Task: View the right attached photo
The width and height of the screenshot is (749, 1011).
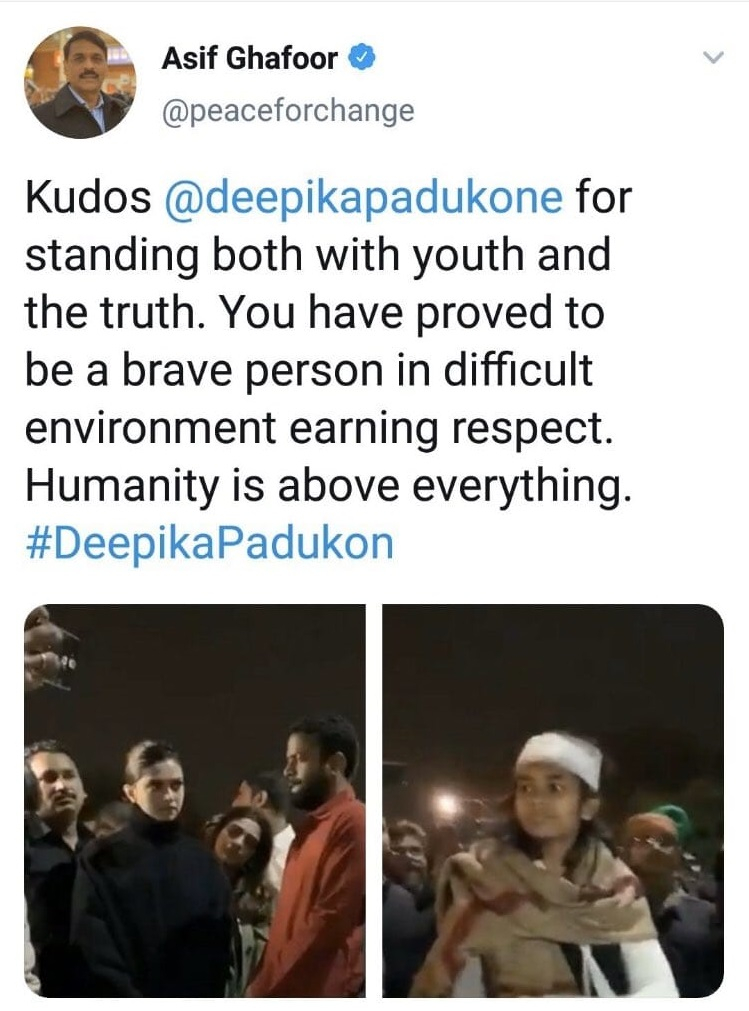Action: pos(553,800)
